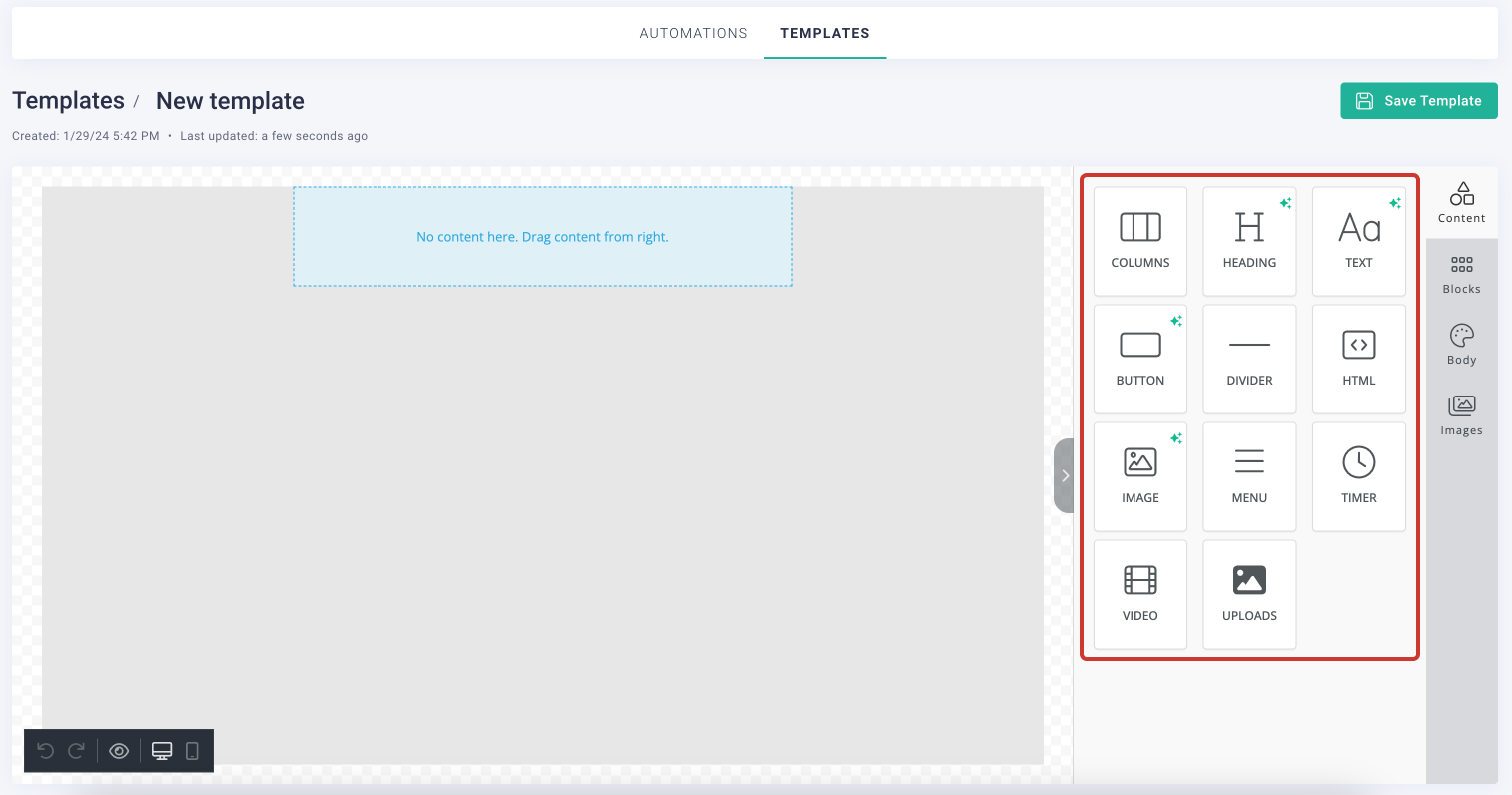
Task: Open the Images panel in the sidebar
Action: click(1461, 413)
